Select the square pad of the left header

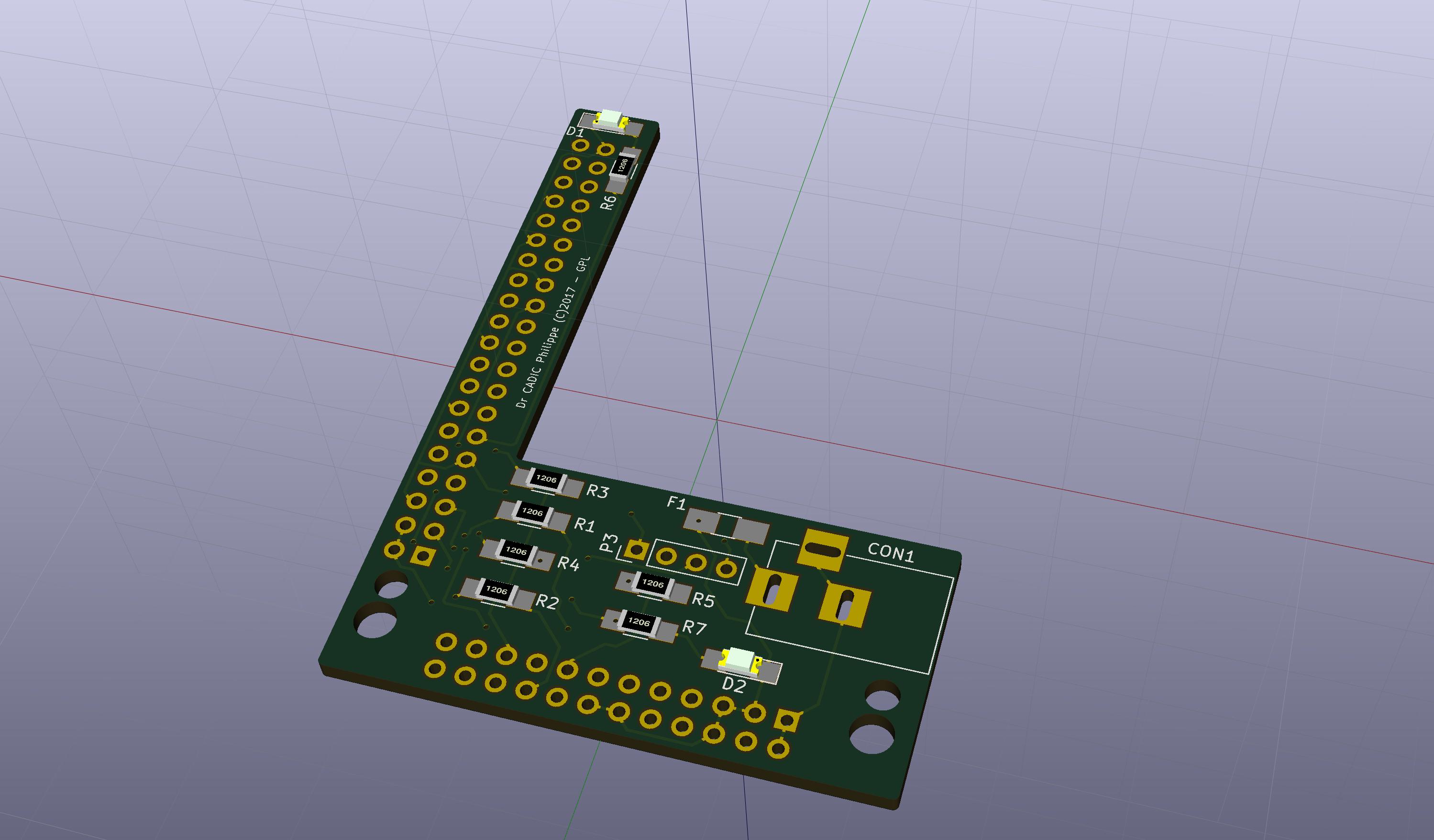pyautogui.click(x=423, y=555)
